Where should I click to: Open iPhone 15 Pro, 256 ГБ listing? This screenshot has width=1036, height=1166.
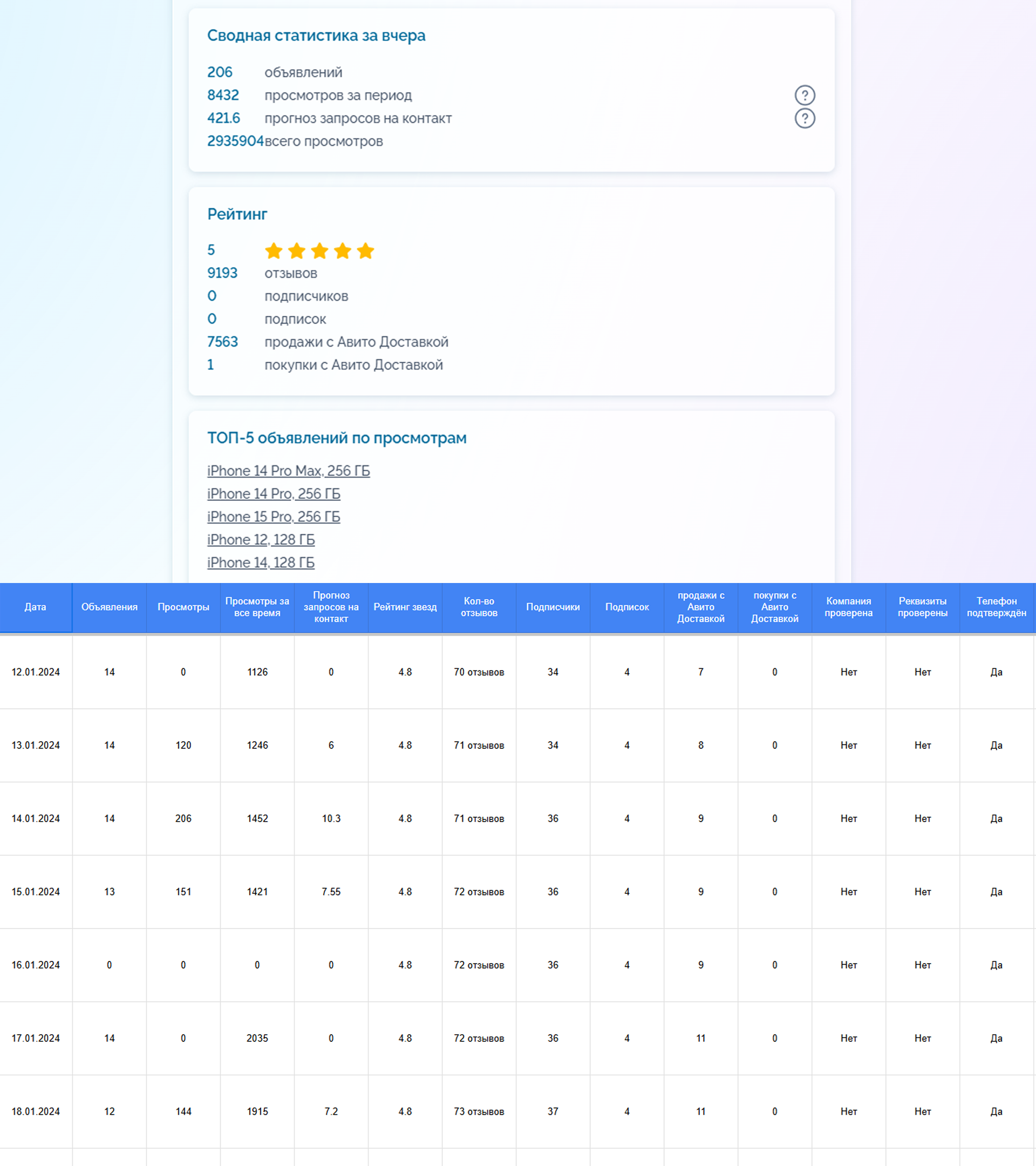click(x=274, y=517)
